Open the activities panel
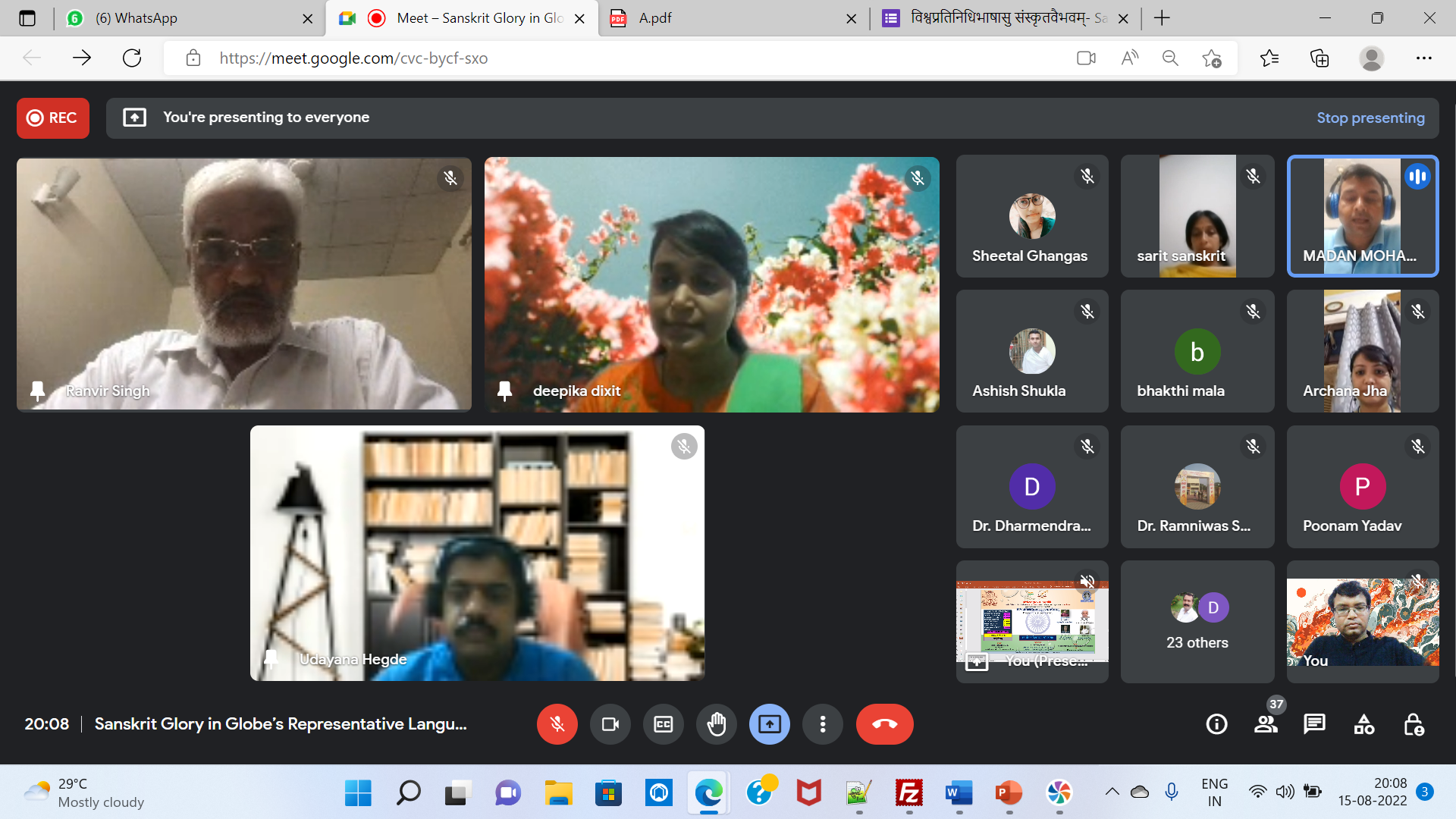This screenshot has height=819, width=1456. [x=1363, y=724]
